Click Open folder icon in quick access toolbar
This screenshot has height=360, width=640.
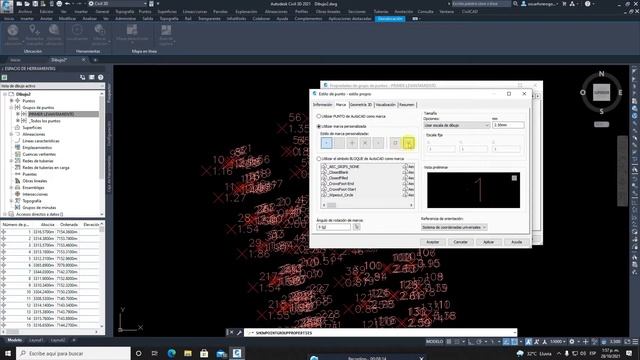pyautogui.click(x=27, y=4)
